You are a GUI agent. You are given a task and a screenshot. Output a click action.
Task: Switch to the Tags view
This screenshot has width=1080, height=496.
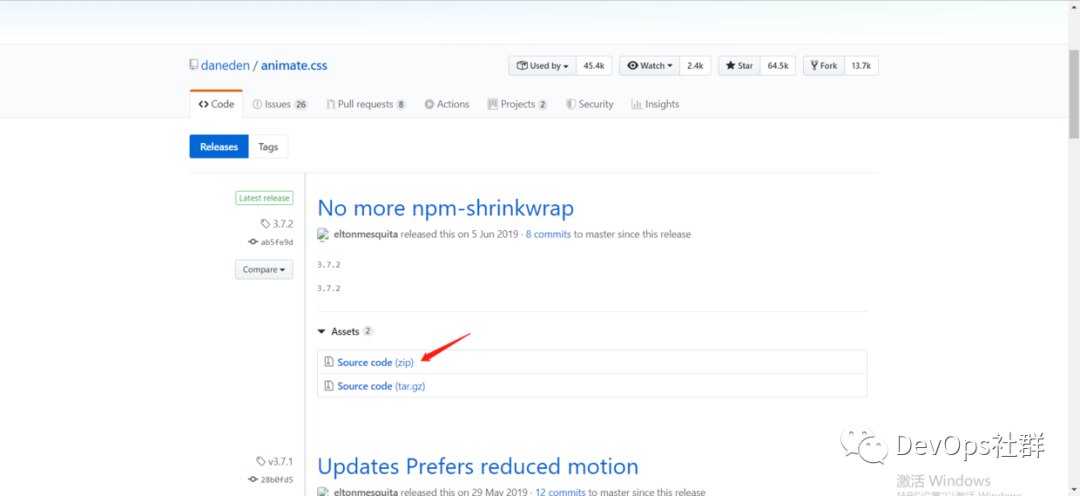(x=268, y=147)
